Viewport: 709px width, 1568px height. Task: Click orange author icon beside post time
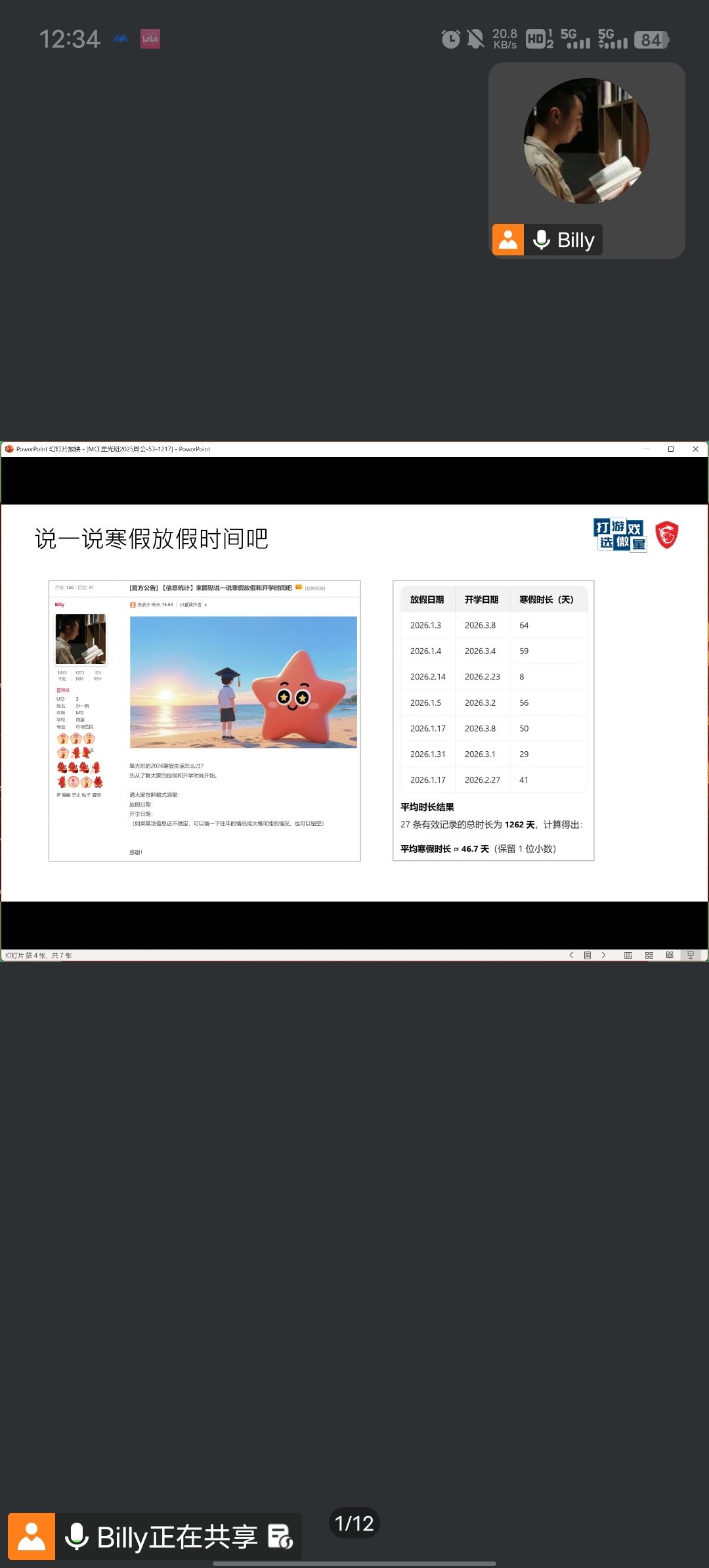click(x=133, y=605)
